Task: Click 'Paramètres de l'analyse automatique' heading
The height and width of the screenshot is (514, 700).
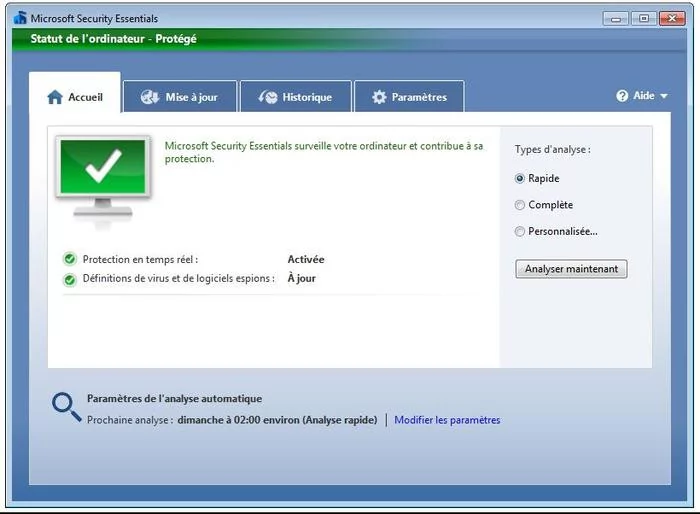Action: (x=175, y=398)
